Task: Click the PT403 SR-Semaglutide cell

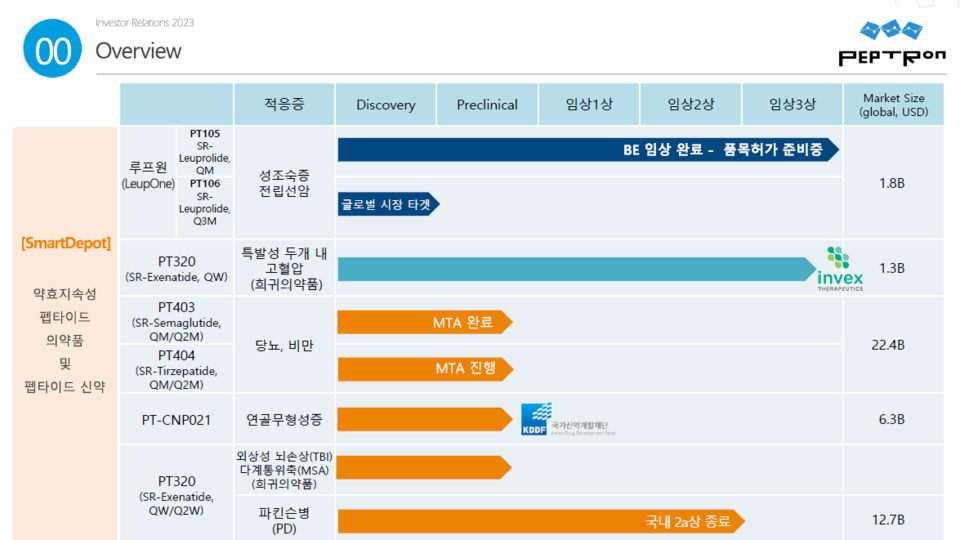Action: click(x=176, y=321)
